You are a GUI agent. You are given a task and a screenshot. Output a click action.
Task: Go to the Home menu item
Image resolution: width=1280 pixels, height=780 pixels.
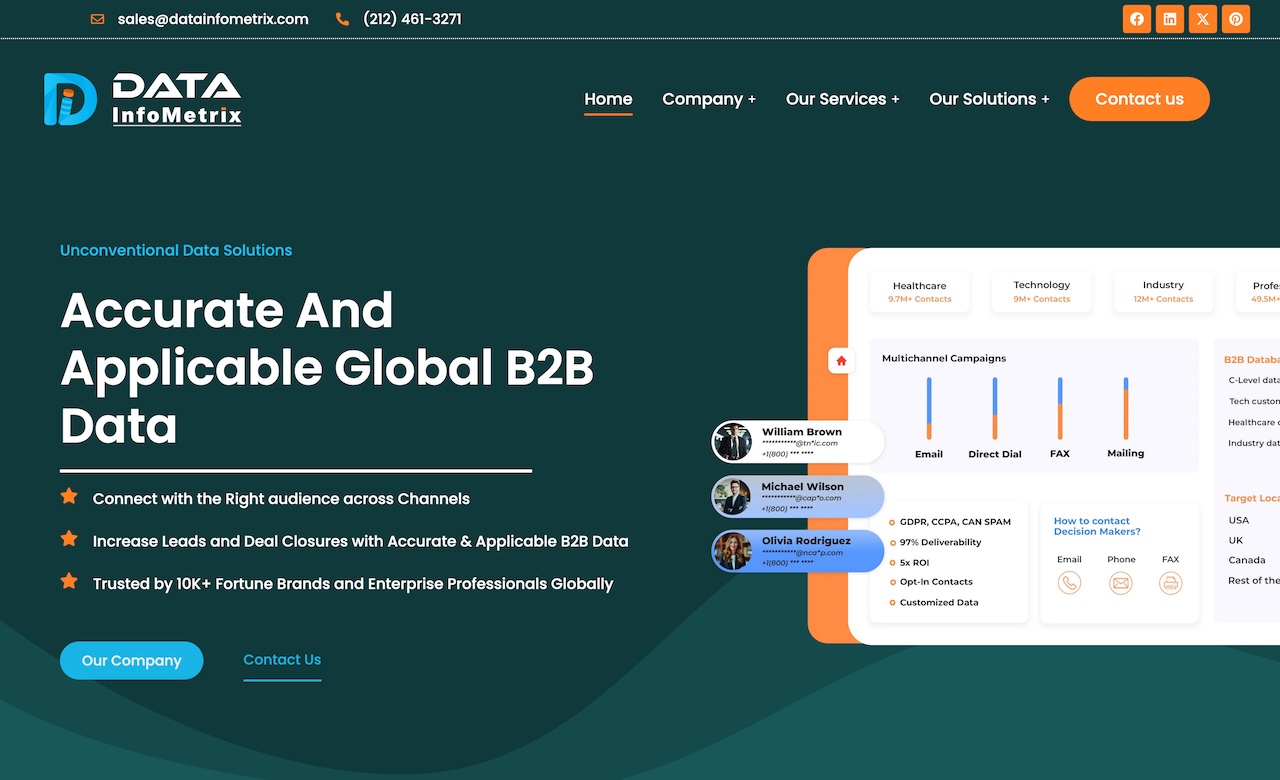(608, 99)
